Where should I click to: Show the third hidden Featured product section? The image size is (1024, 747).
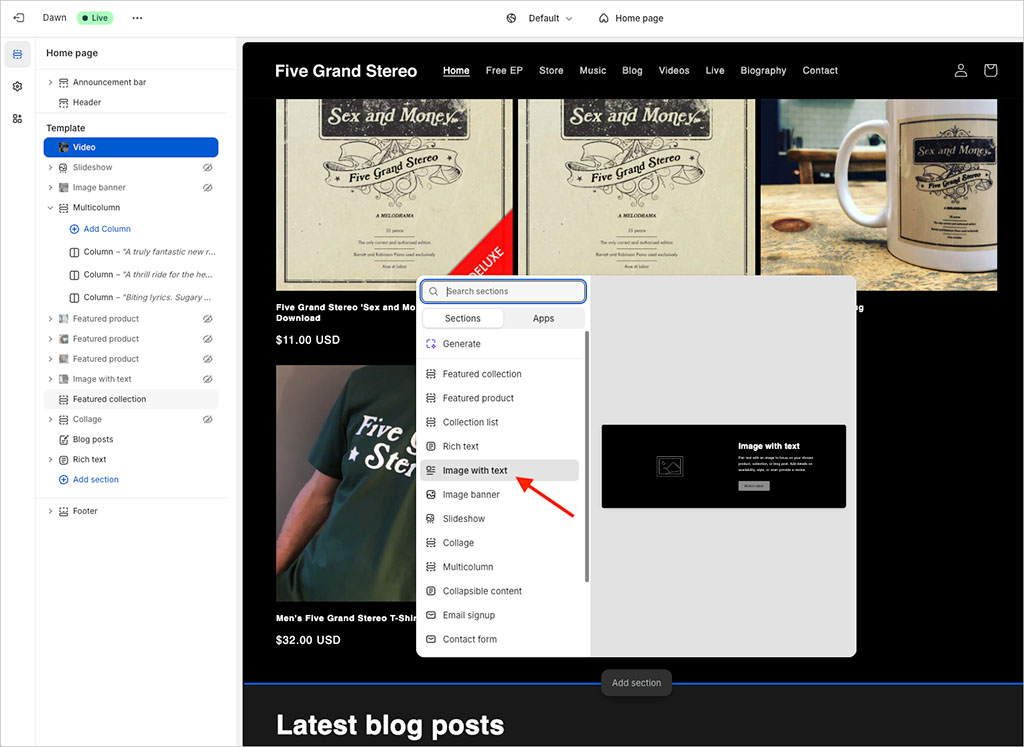(208, 359)
